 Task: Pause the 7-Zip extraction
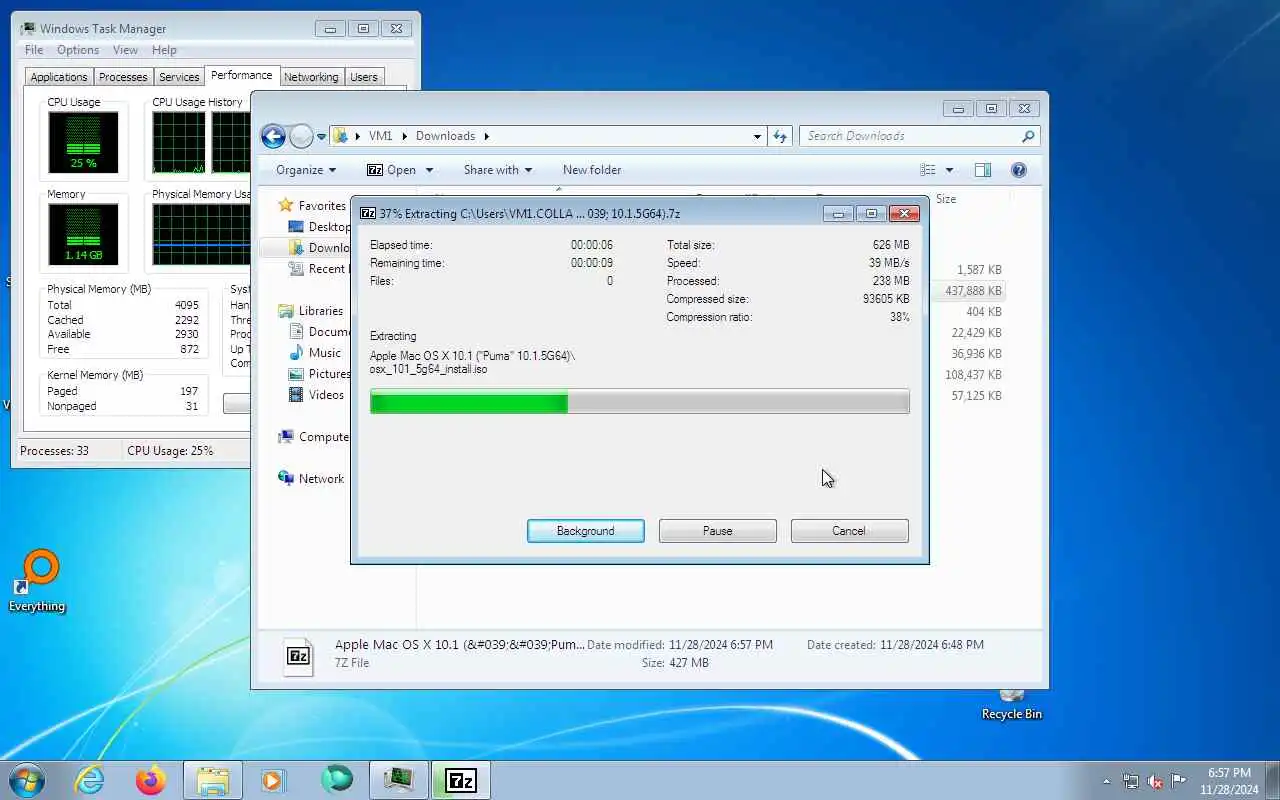click(718, 531)
